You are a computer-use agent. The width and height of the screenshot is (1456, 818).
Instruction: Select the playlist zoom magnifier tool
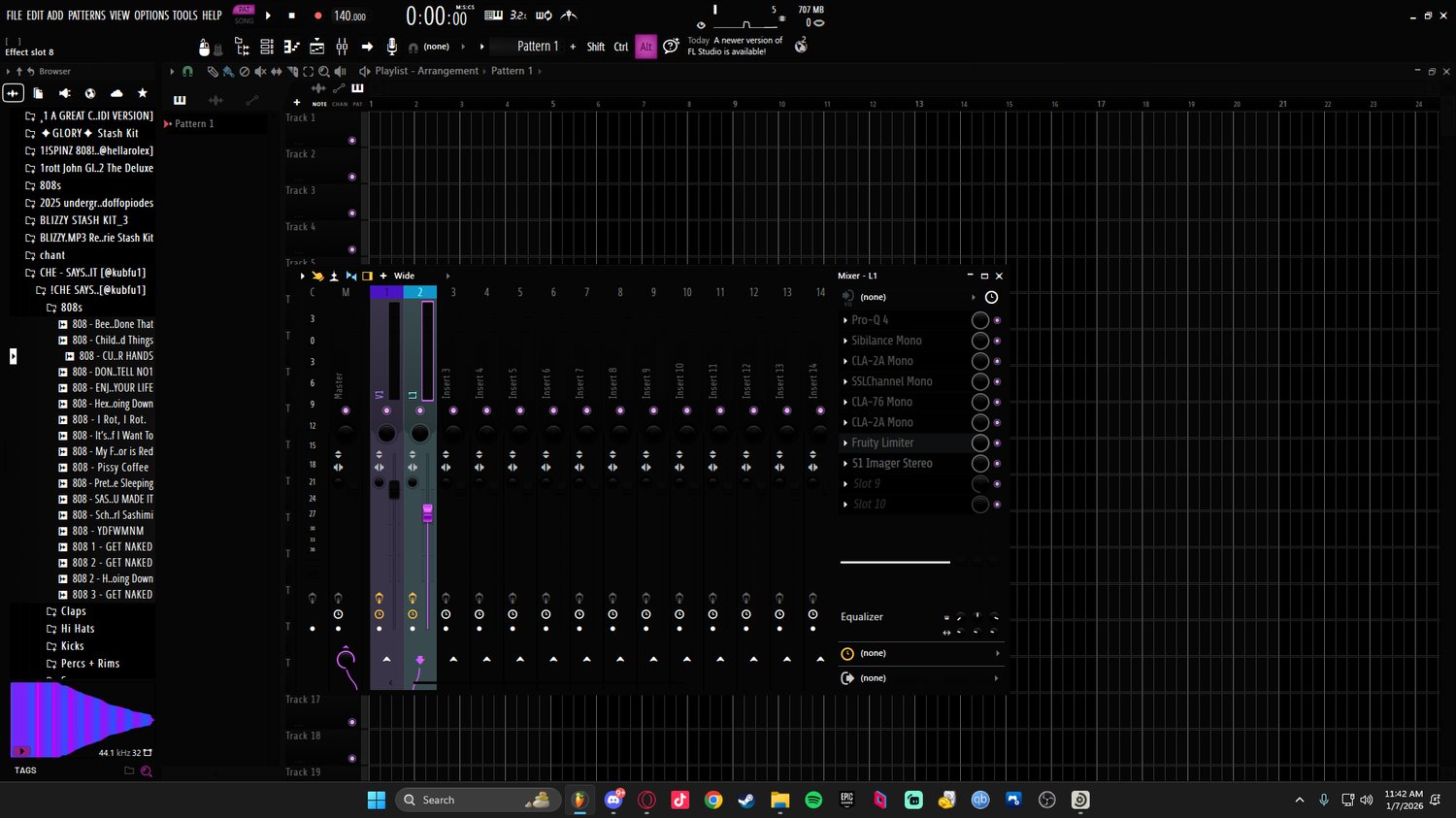(x=324, y=71)
